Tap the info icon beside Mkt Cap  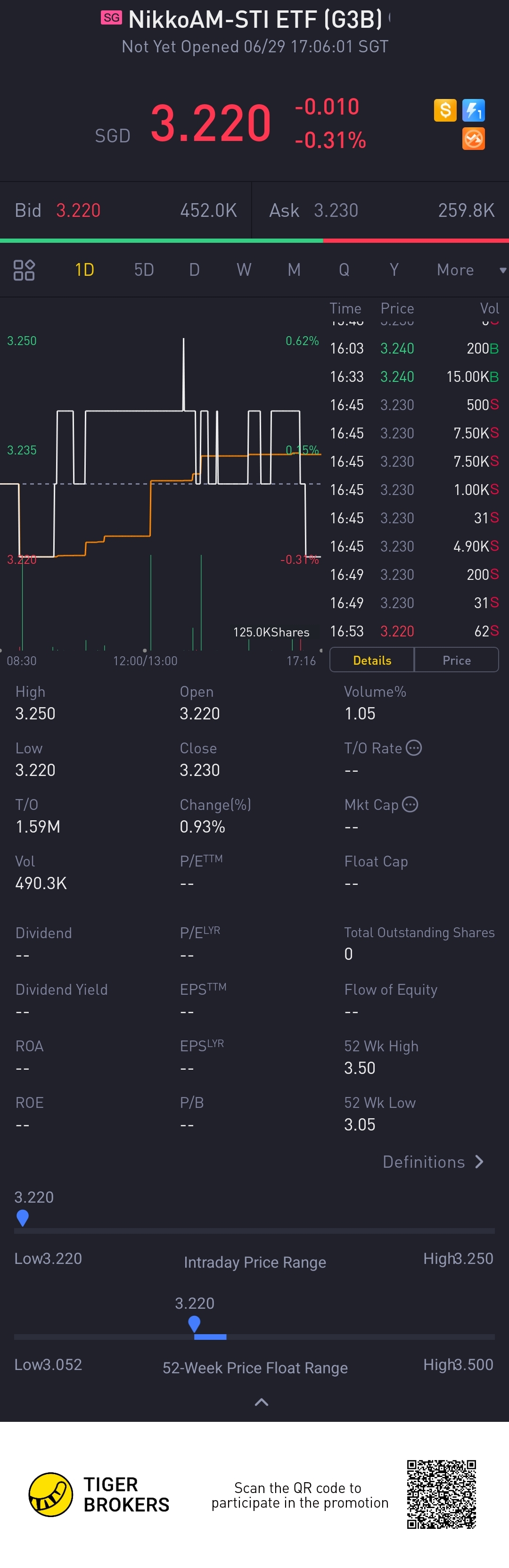[x=410, y=805]
